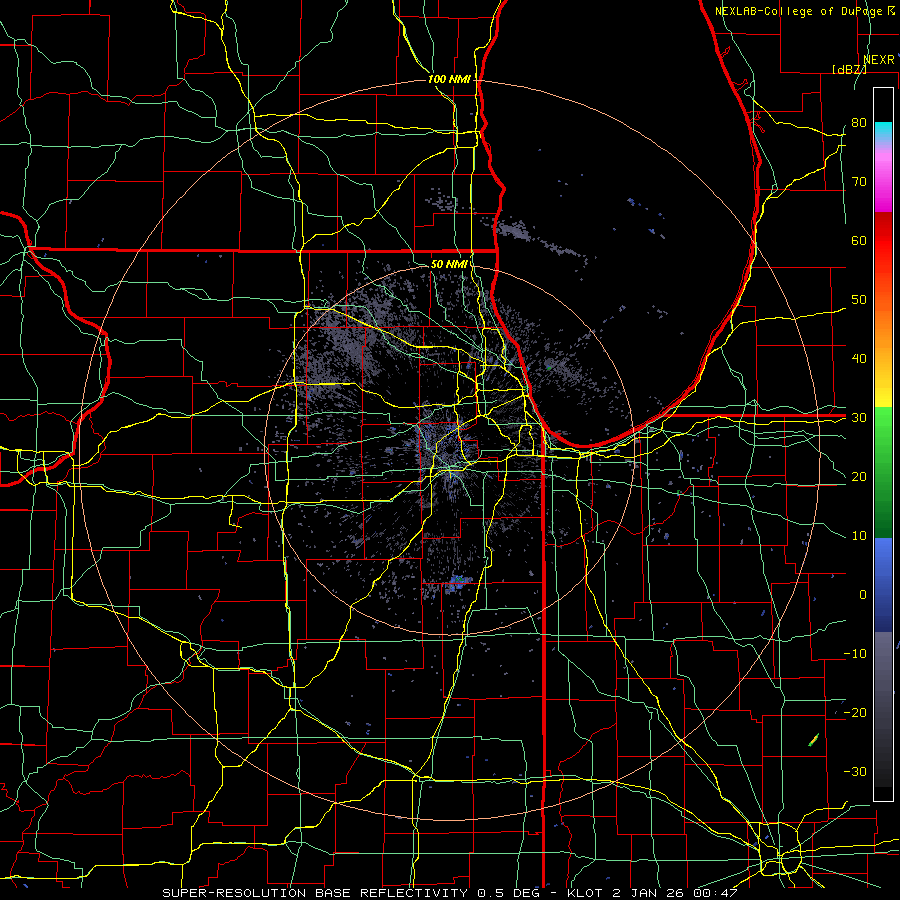
Task: Click the cyan top segment of color bar
Action: tap(883, 131)
